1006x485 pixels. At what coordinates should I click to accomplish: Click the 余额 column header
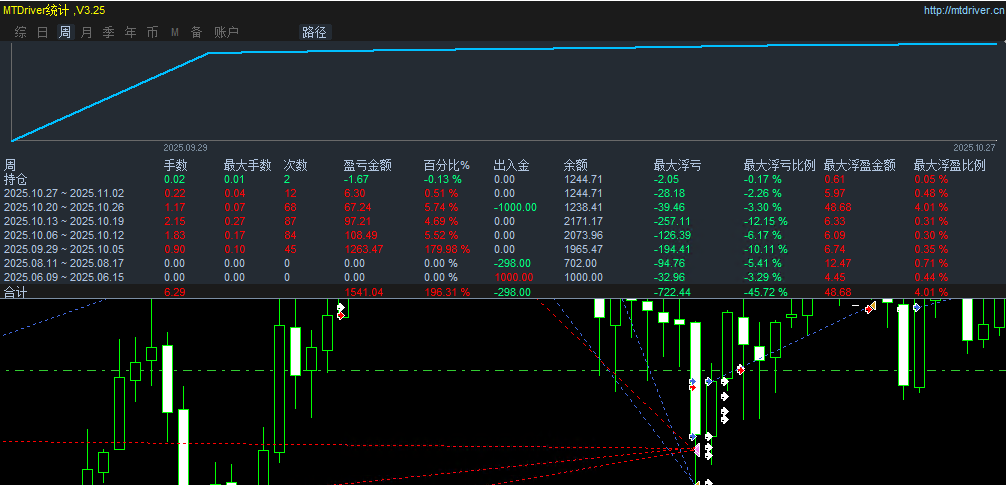(575, 166)
